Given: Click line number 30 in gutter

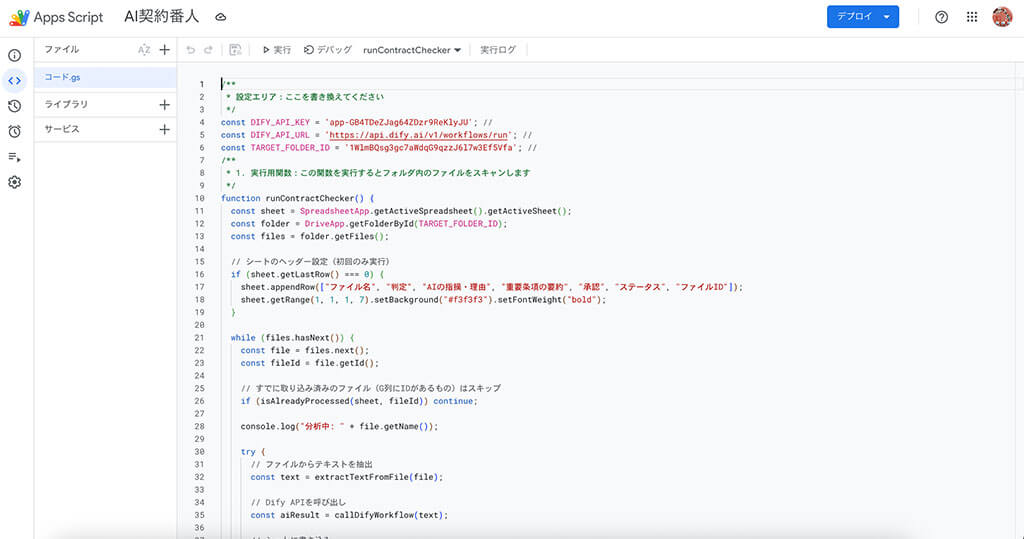Looking at the screenshot, I should [x=200, y=452].
